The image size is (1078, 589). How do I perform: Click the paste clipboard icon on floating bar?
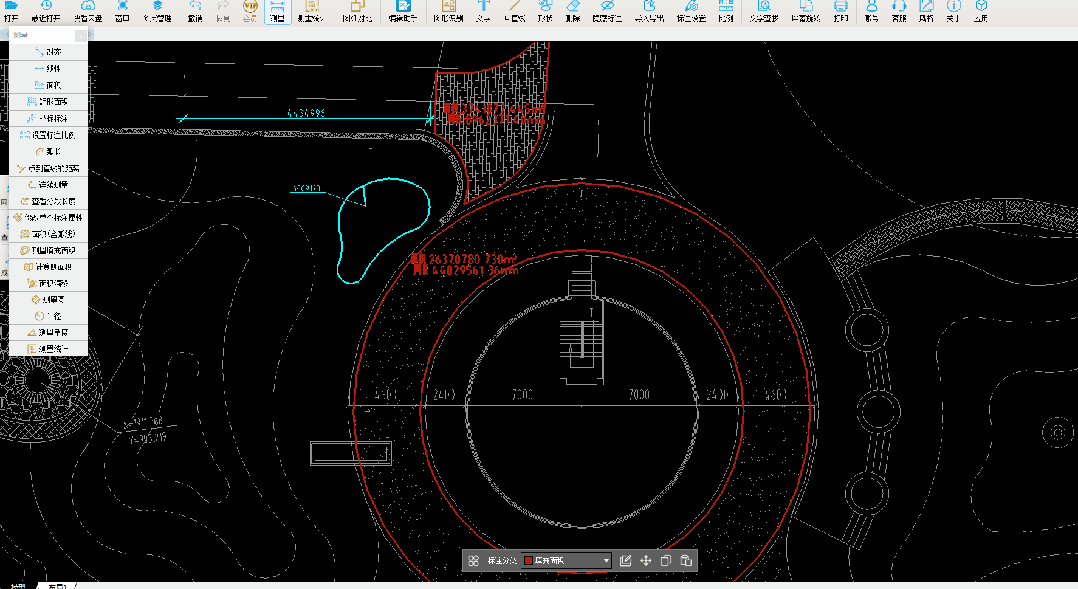[685, 561]
